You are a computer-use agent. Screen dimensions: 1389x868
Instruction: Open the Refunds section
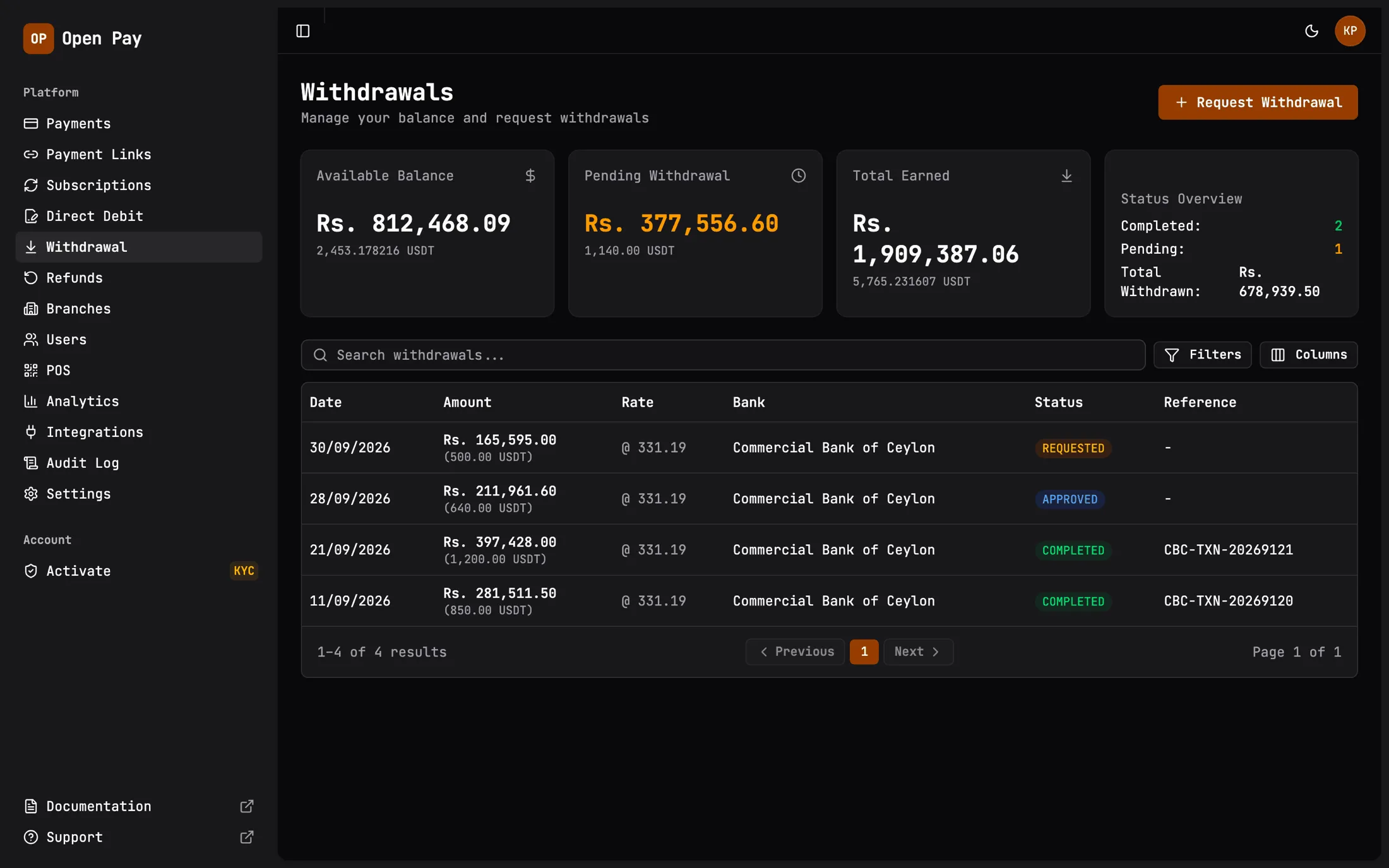(139, 278)
